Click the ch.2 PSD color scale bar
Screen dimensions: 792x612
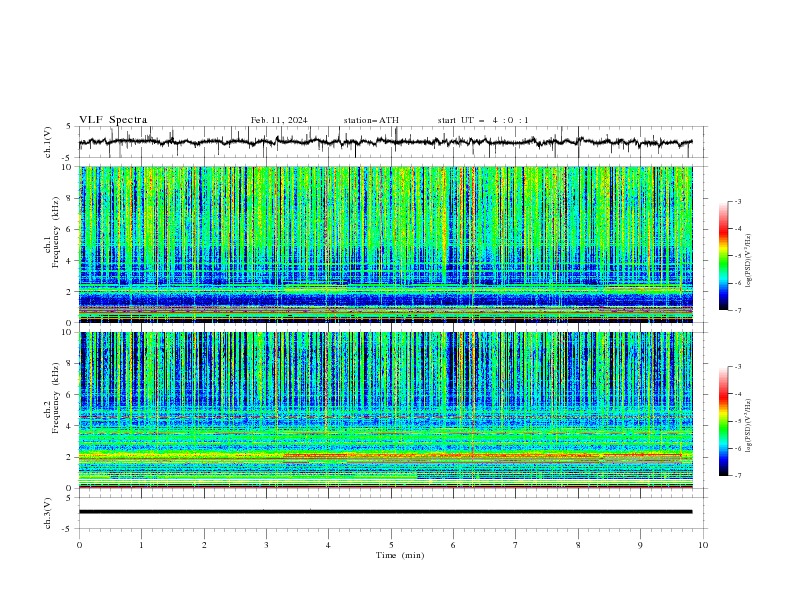coord(723,421)
